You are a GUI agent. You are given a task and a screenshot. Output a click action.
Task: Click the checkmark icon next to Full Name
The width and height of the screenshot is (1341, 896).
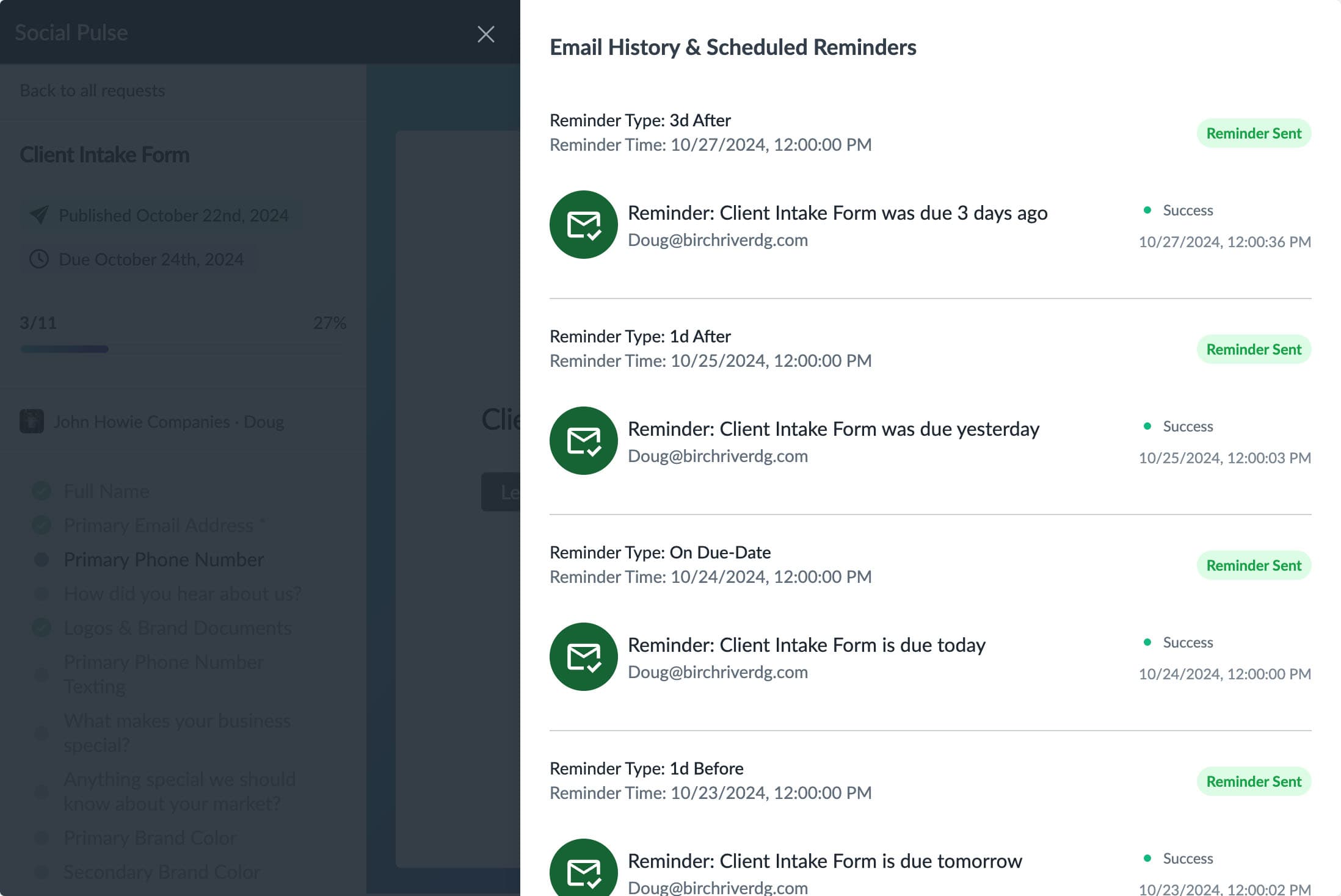40,491
